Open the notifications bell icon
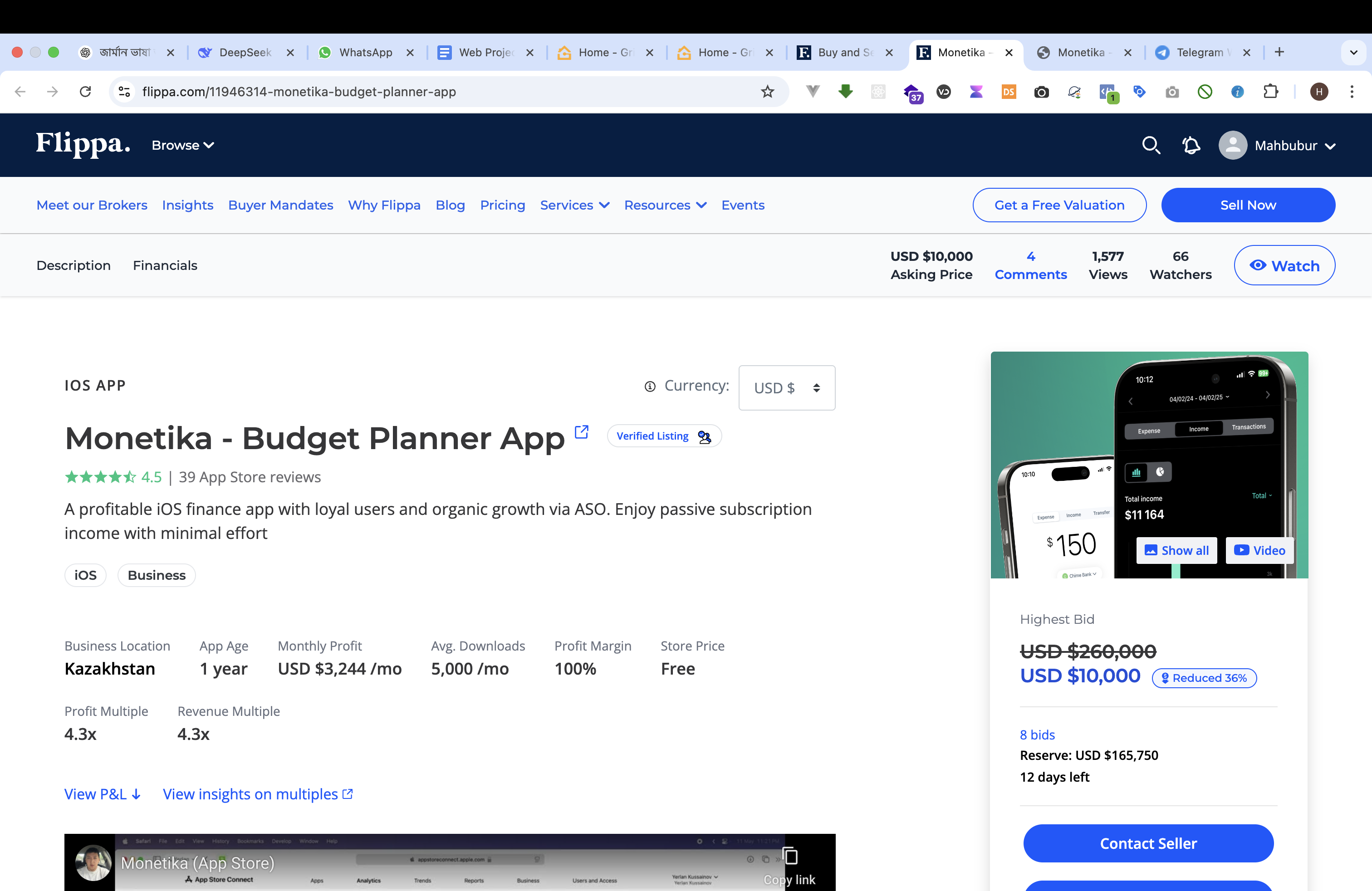1372x891 pixels. point(1191,145)
